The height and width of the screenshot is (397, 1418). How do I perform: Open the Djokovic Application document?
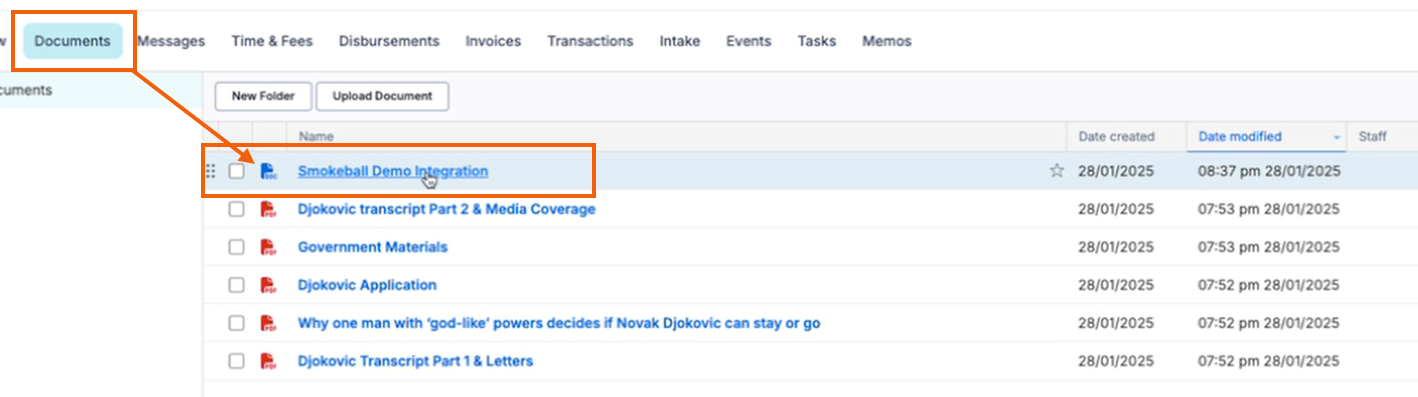tap(367, 285)
